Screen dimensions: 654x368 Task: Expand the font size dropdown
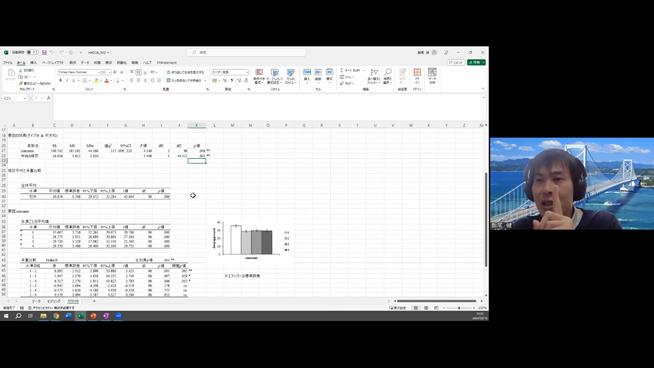coord(109,72)
